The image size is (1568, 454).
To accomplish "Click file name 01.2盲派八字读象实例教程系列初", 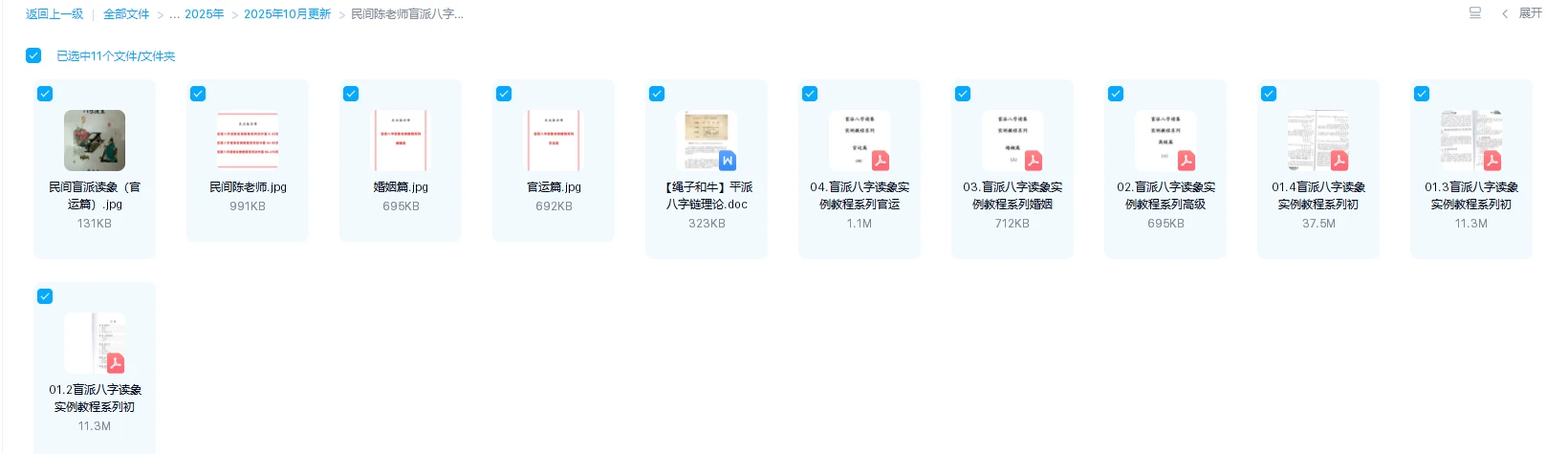I will tap(95, 399).
